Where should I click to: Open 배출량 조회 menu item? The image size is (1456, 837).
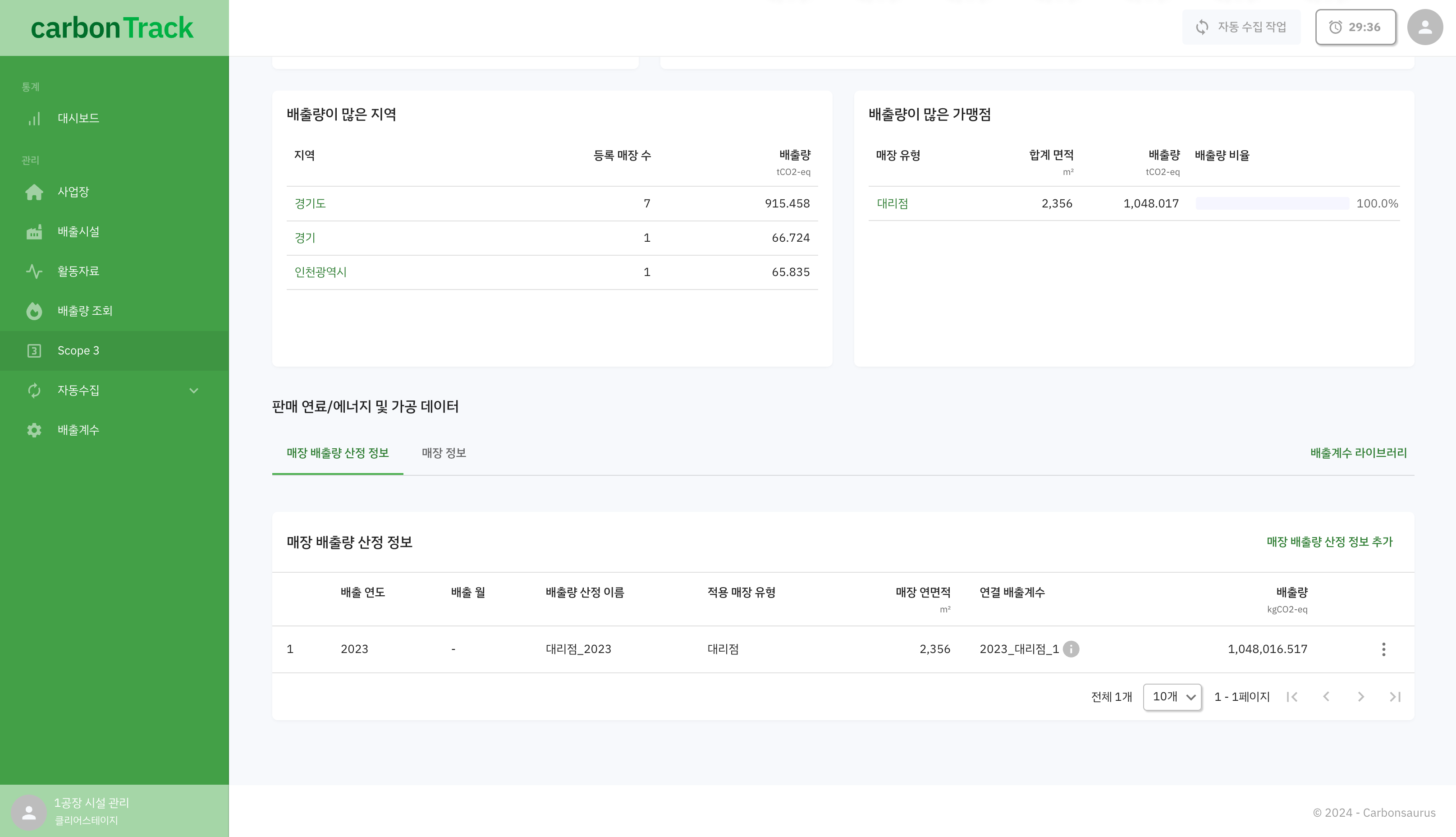coord(114,311)
